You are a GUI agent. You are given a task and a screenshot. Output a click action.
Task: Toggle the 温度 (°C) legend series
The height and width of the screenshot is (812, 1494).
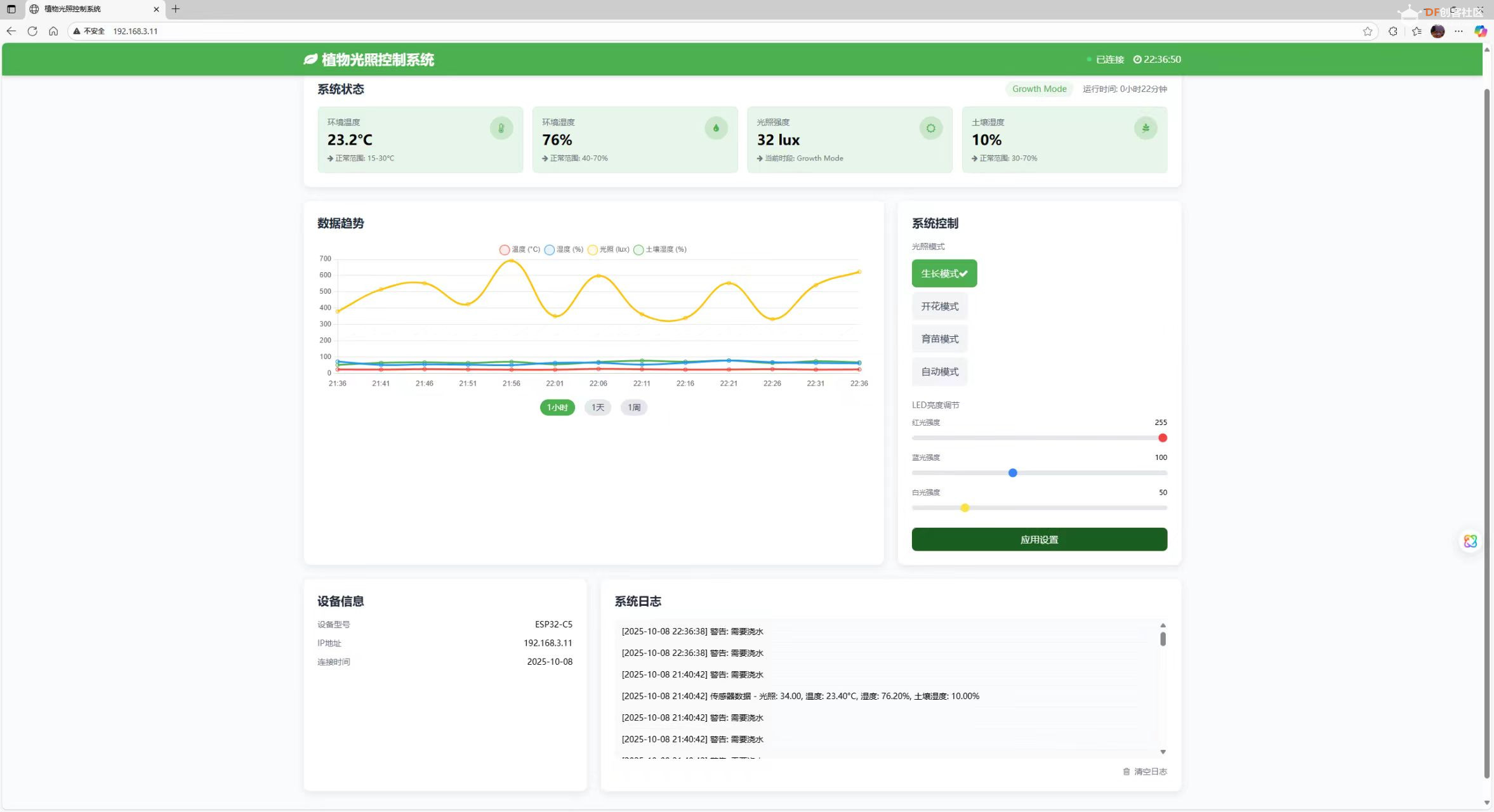point(520,249)
